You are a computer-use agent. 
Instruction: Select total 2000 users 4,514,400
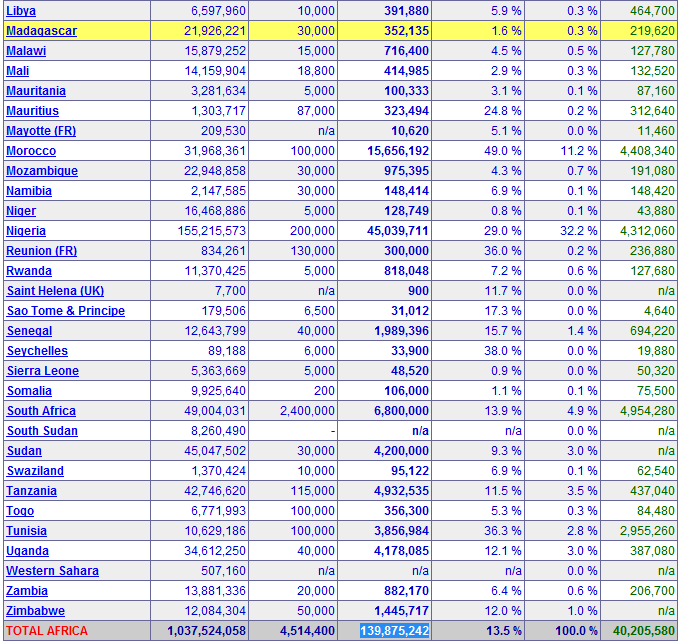(307, 630)
